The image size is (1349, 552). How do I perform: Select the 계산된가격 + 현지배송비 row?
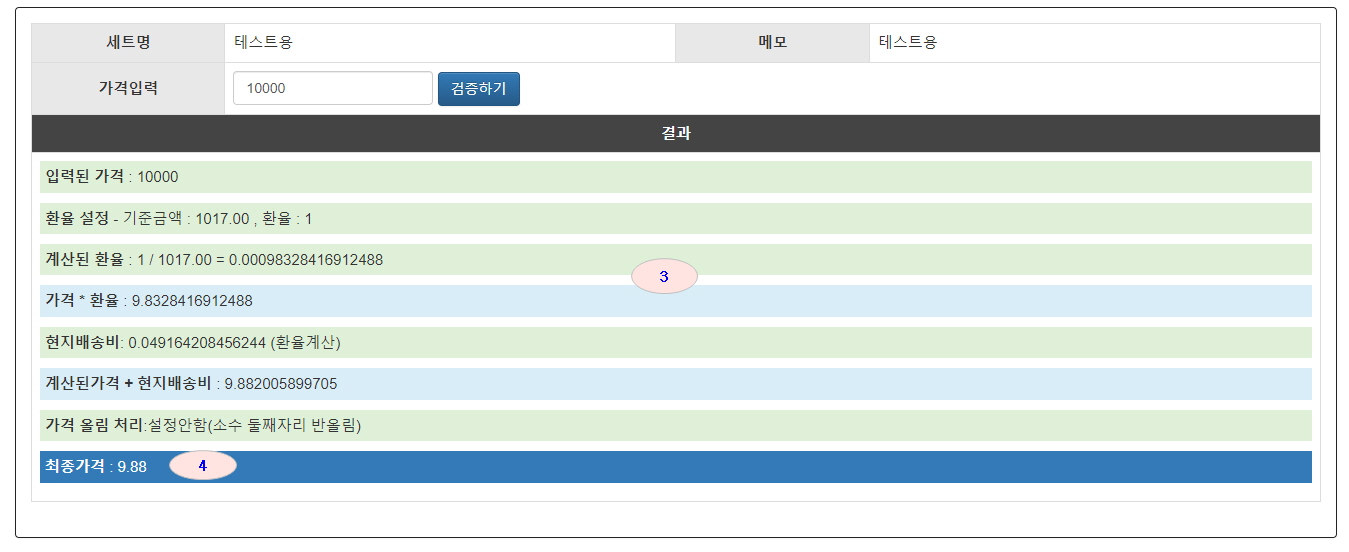[675, 383]
